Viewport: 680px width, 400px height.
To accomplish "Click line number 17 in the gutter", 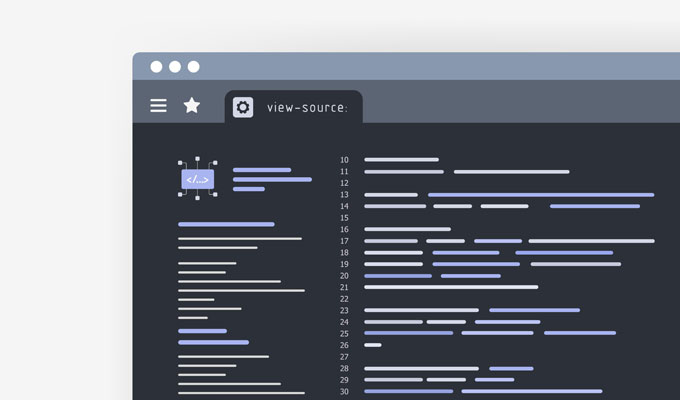I will tap(344, 241).
